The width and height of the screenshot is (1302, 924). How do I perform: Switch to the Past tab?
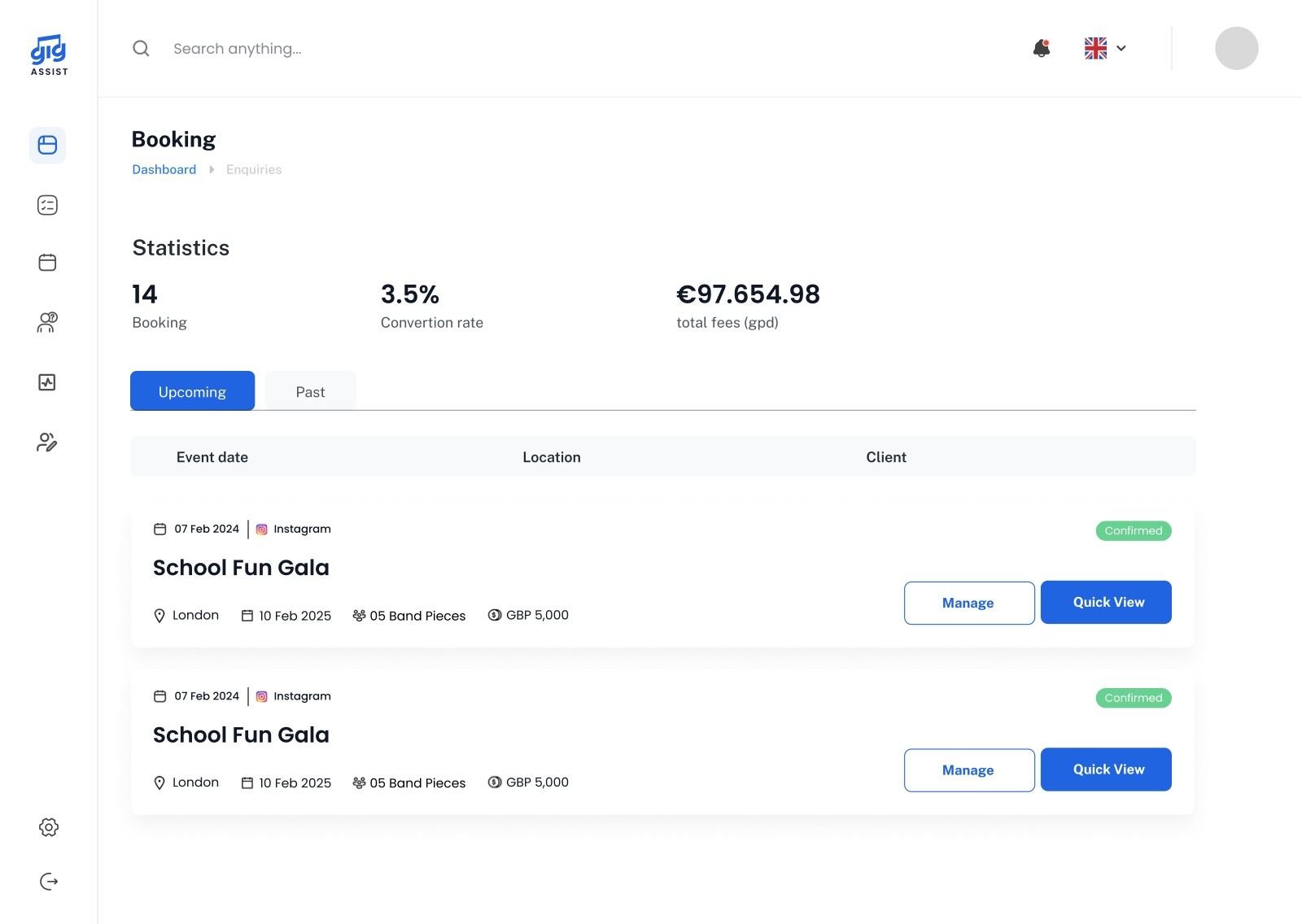[x=311, y=391]
